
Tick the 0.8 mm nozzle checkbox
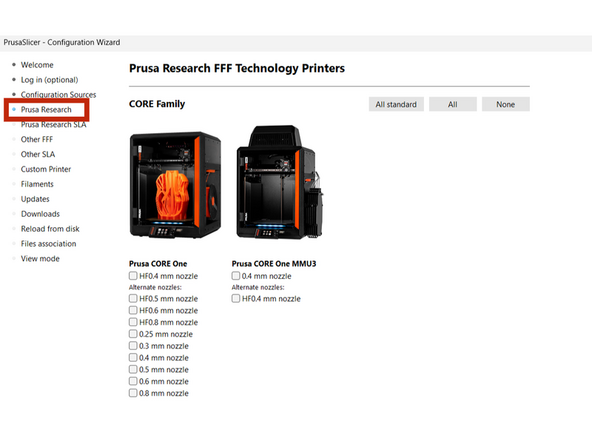133,393
